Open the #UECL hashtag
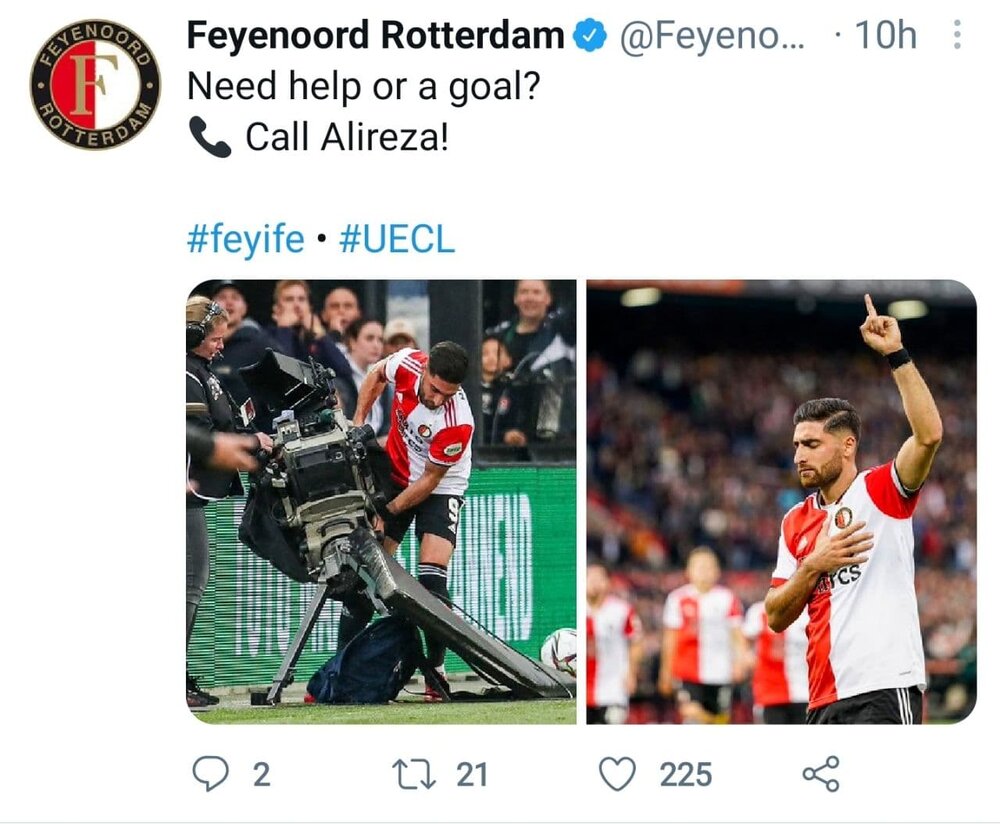The width and height of the screenshot is (1000, 824). pyautogui.click(x=396, y=240)
